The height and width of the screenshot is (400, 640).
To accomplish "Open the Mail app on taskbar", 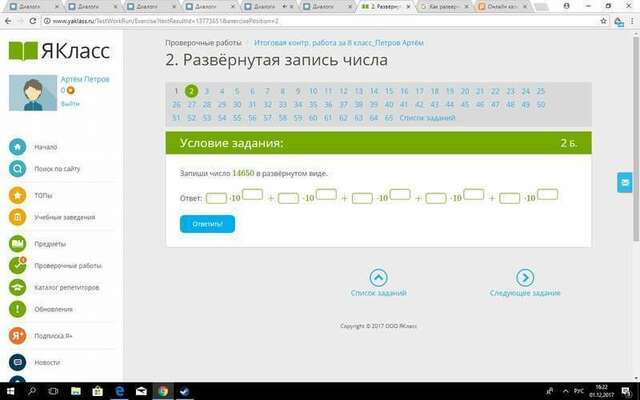I will (141, 391).
